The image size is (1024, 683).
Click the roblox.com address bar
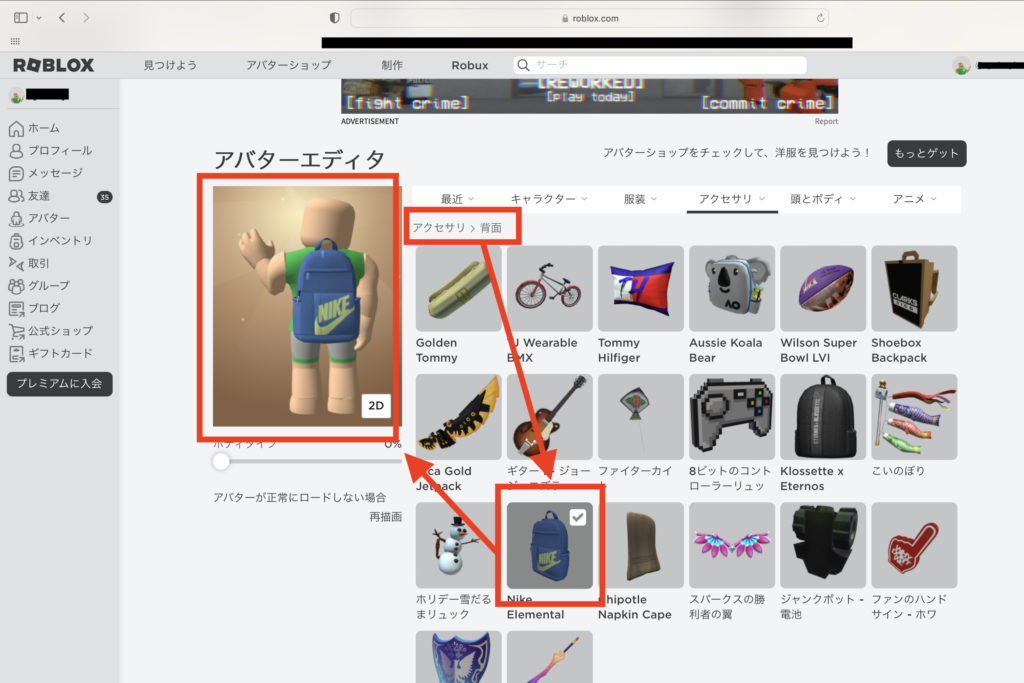(590, 18)
